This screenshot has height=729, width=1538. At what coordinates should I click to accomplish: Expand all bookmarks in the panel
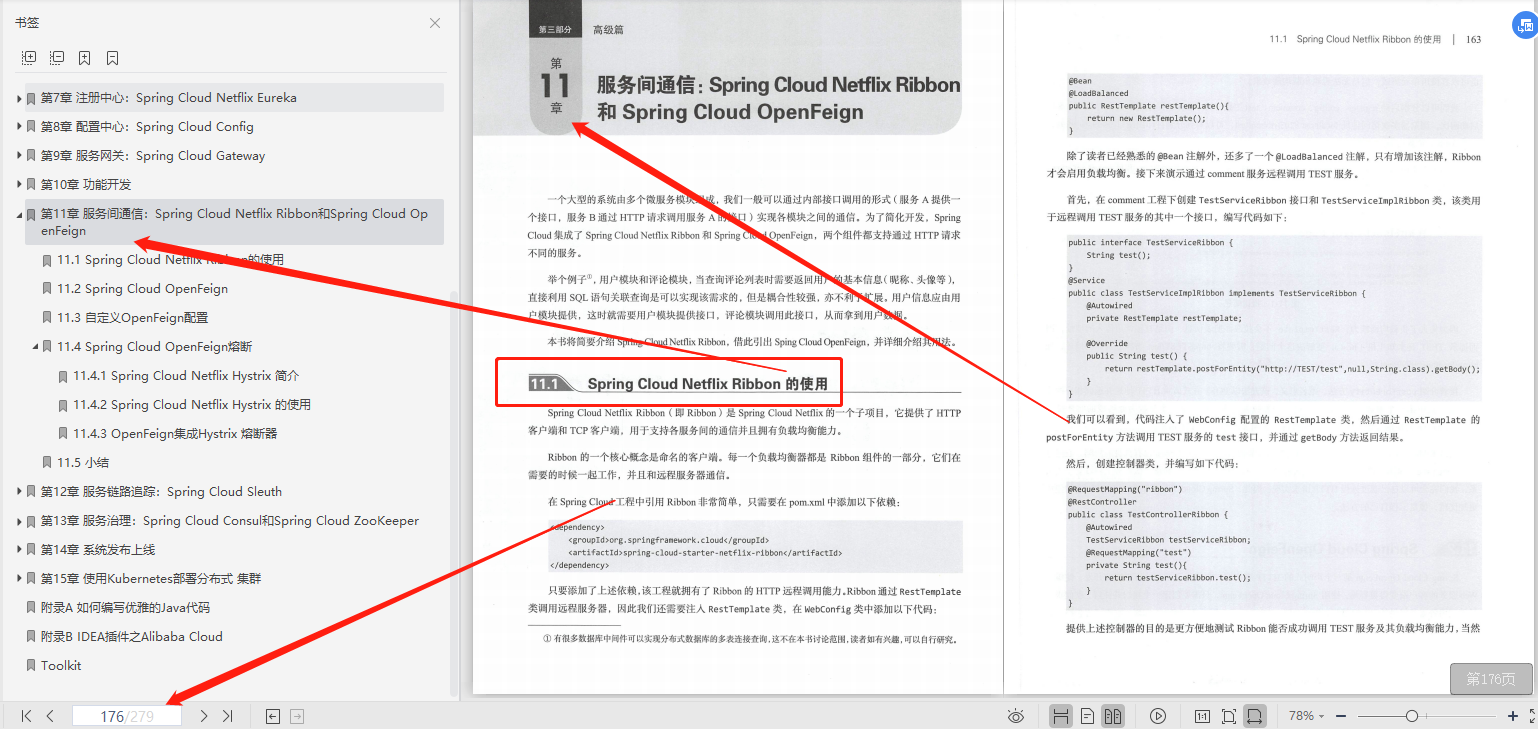29,57
